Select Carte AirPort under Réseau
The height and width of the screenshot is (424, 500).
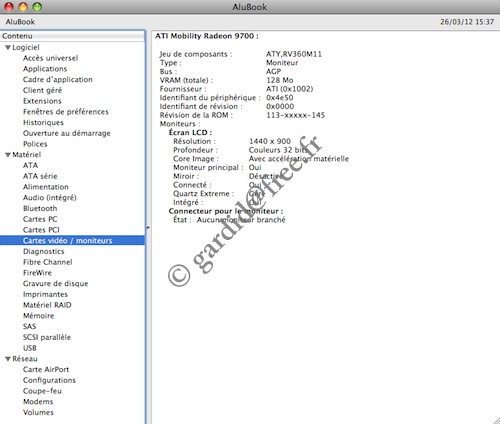[x=46, y=369]
